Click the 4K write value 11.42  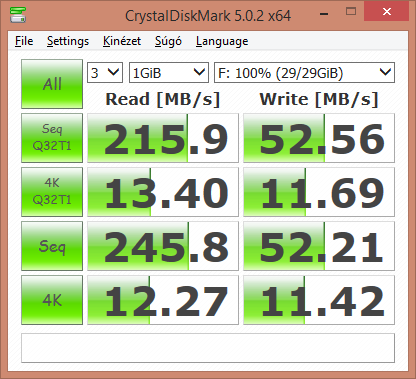click(319, 300)
